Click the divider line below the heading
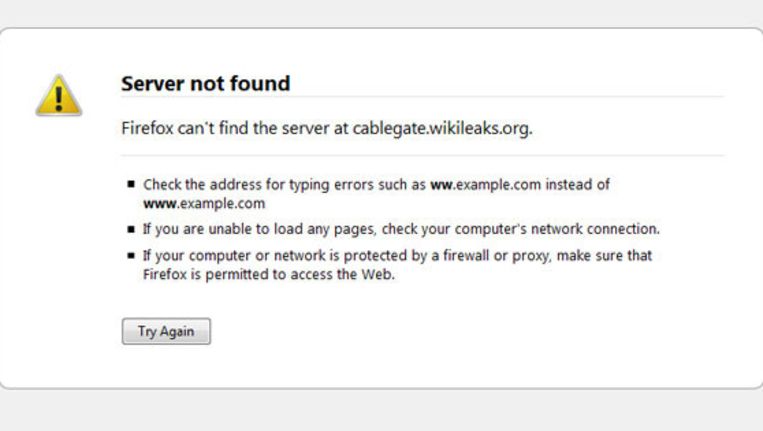 tap(421, 97)
